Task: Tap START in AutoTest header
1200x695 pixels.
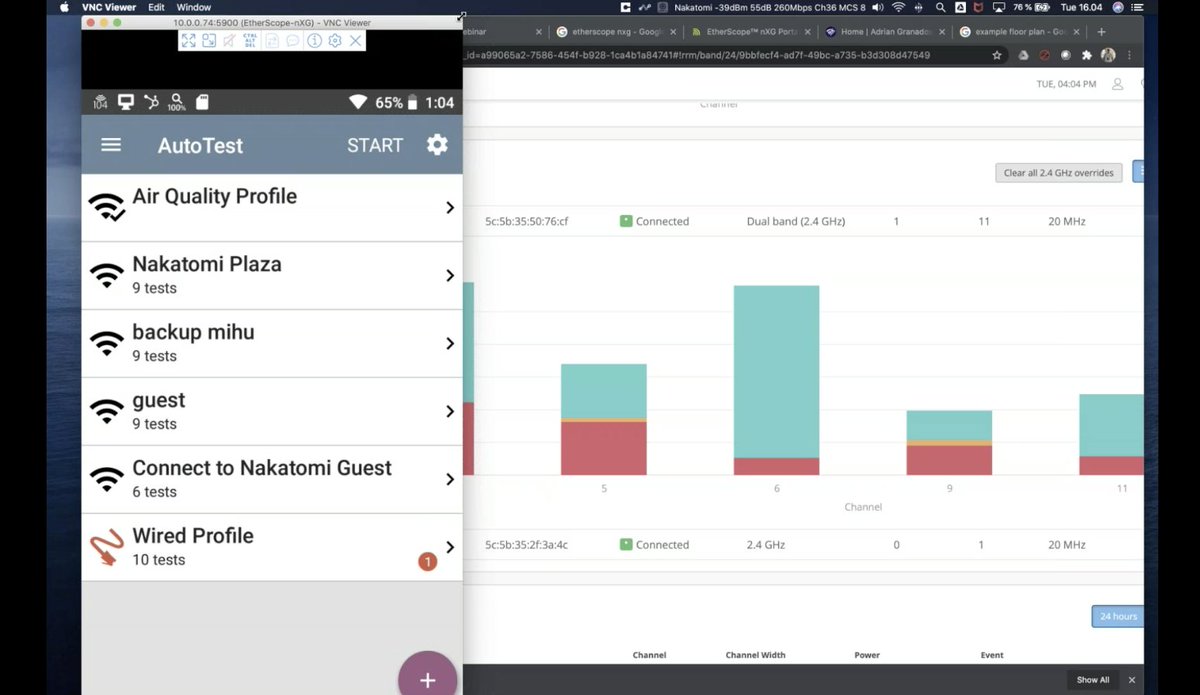Action: 375,145
